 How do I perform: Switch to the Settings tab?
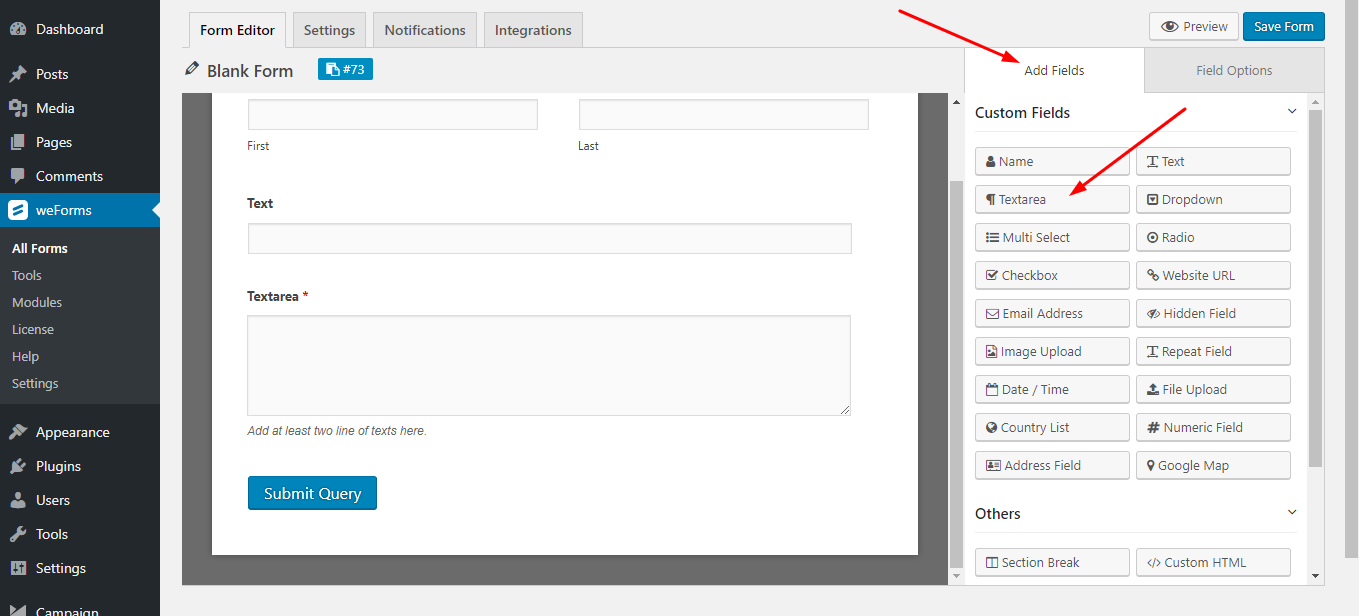(329, 29)
